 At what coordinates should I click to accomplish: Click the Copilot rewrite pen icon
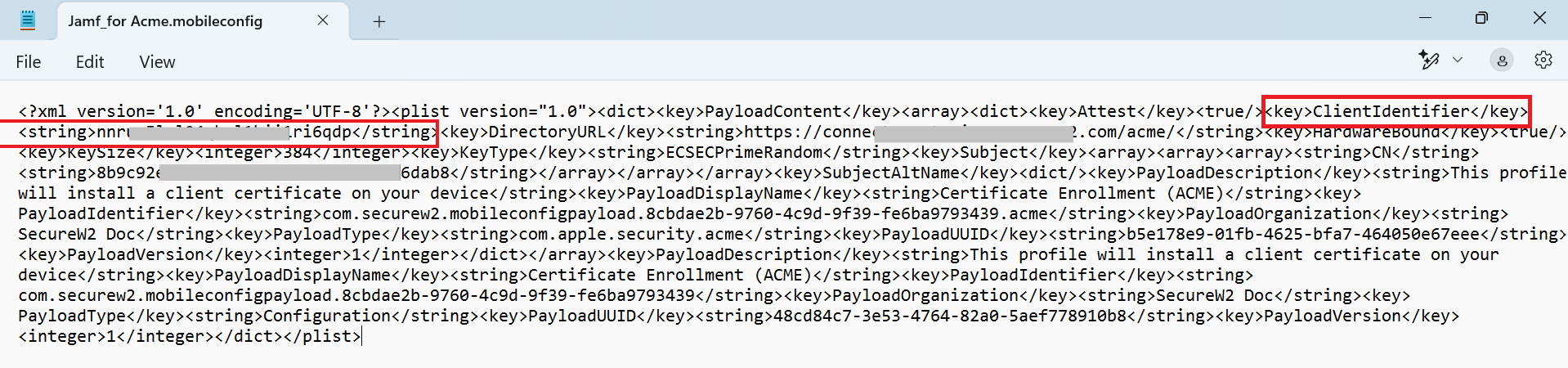coord(1428,60)
